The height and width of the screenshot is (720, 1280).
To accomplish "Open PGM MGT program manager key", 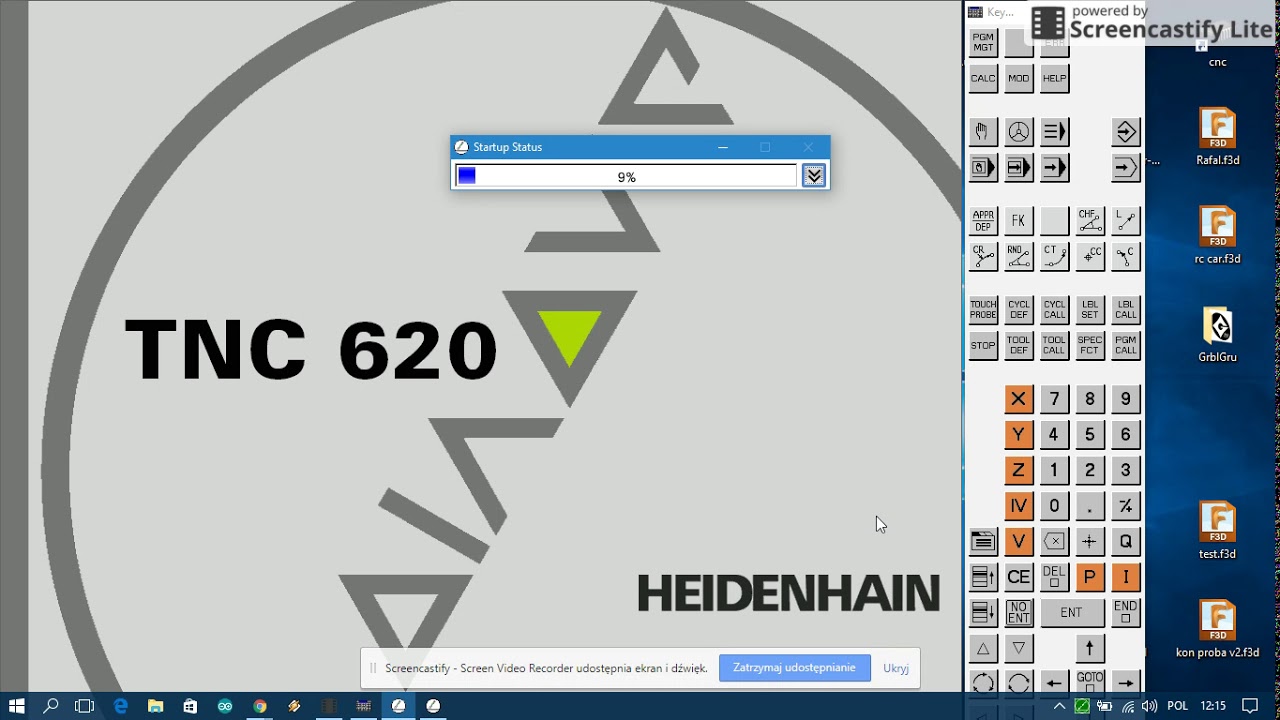I will pyautogui.click(x=983, y=42).
